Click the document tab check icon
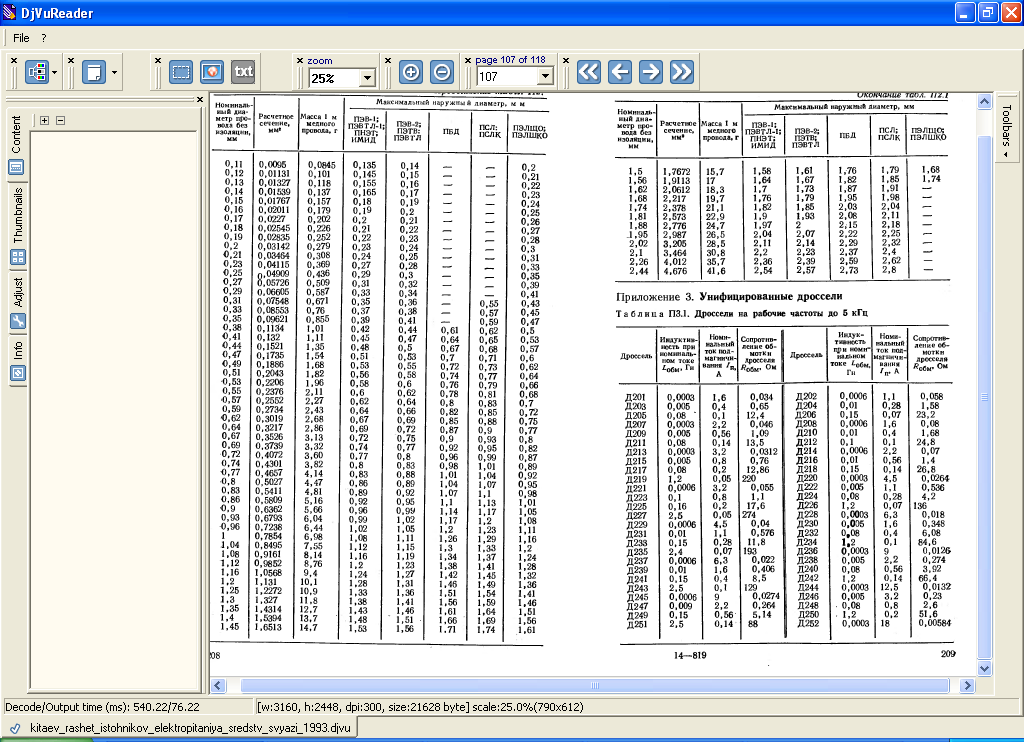 coord(15,728)
